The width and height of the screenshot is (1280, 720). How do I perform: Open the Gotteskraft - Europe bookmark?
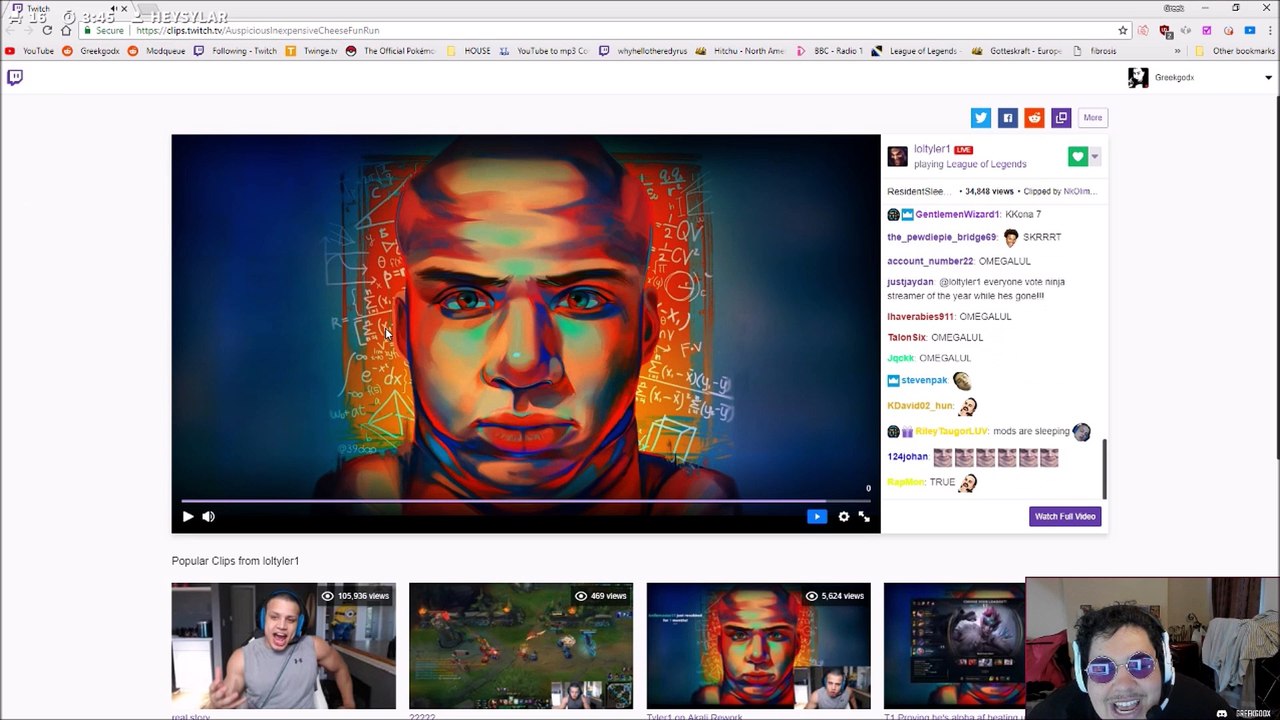pos(1017,51)
